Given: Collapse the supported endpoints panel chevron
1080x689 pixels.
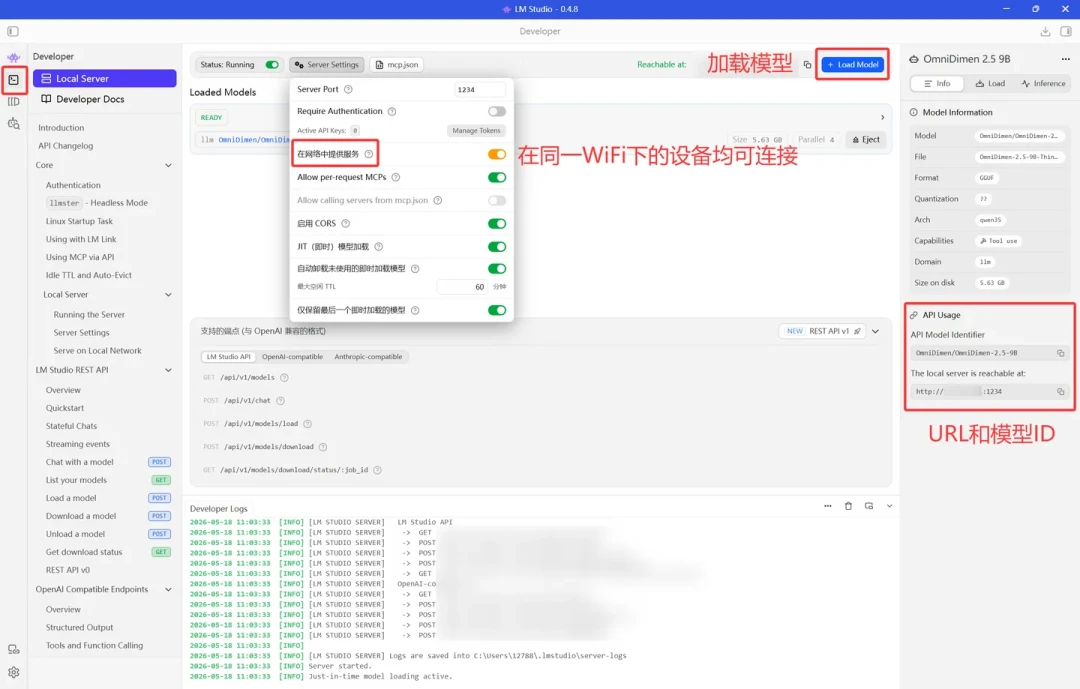Looking at the screenshot, I should (x=875, y=331).
